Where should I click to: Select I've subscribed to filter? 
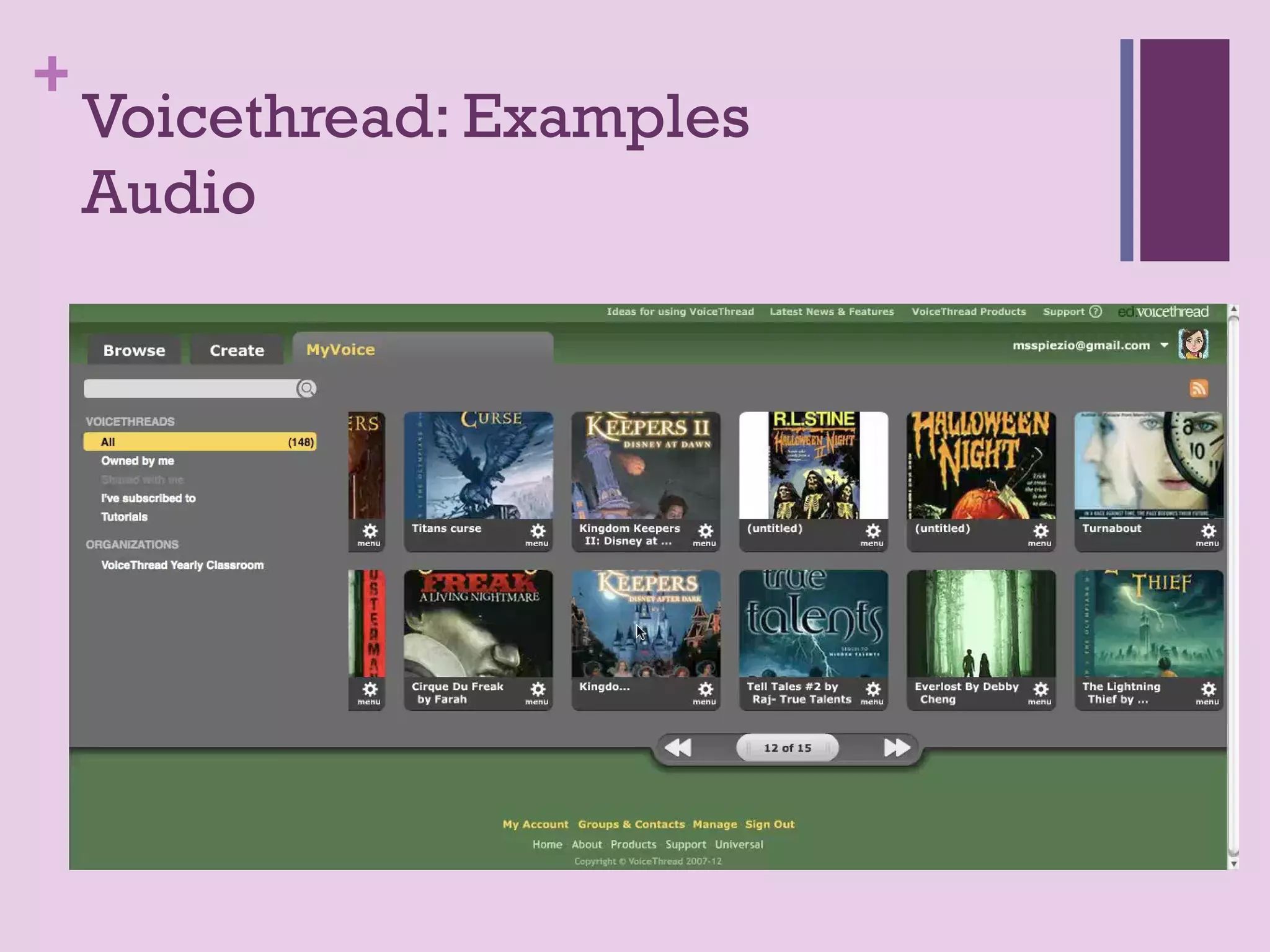[x=148, y=498]
